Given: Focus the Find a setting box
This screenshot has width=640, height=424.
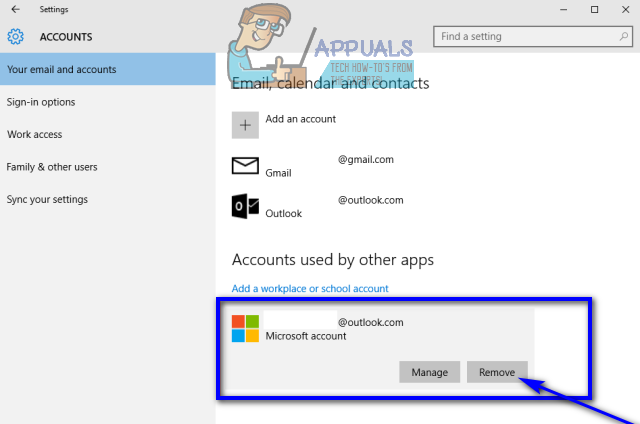Looking at the screenshot, I should (x=533, y=37).
